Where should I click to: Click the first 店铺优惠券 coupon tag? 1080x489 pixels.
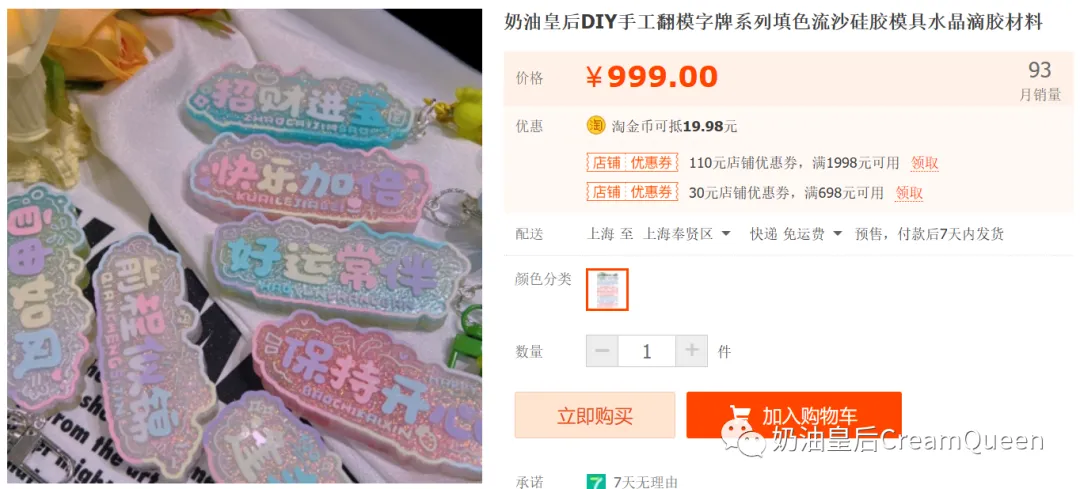pos(632,163)
